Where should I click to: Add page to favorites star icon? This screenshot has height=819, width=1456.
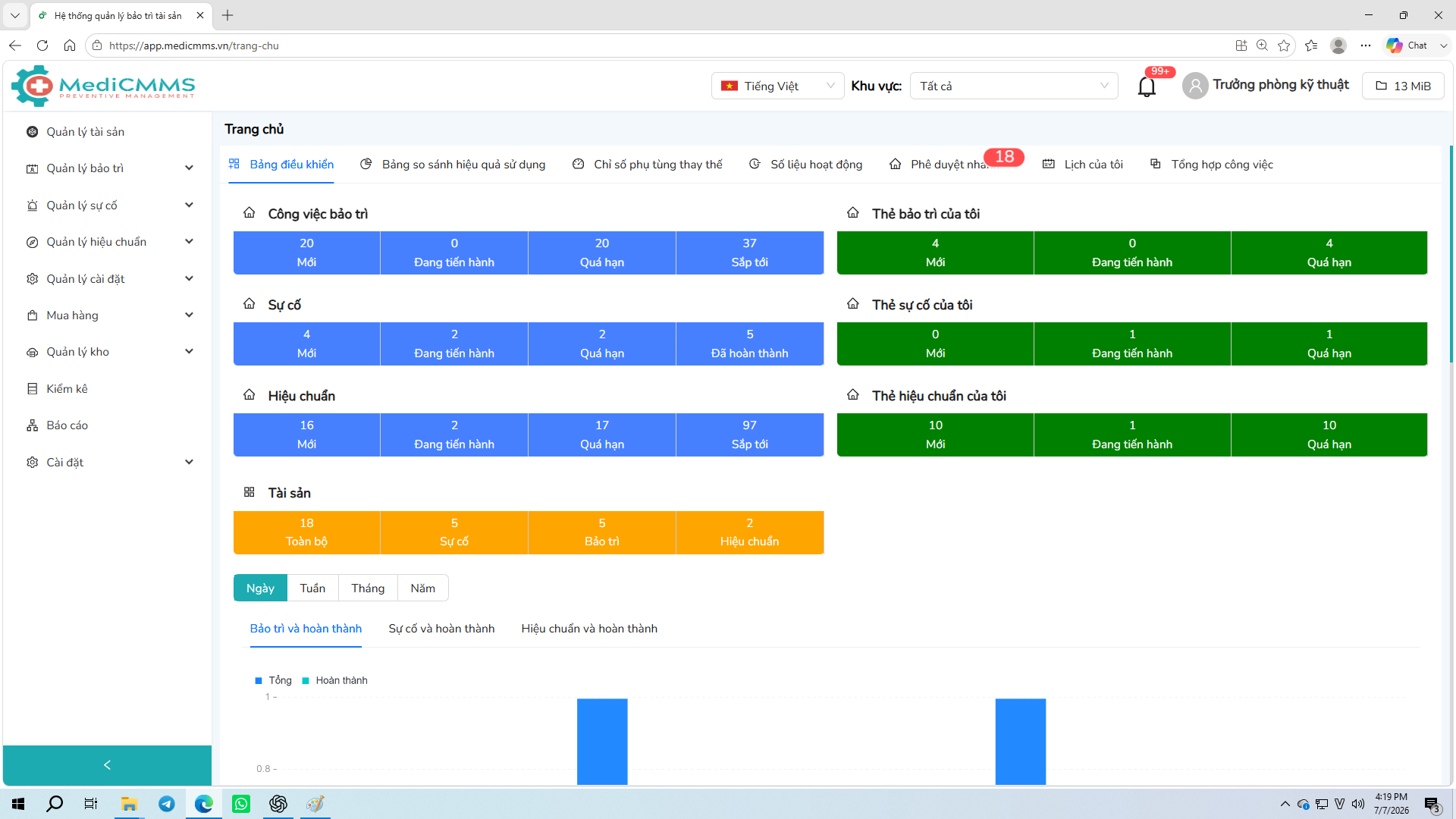pyautogui.click(x=1284, y=45)
